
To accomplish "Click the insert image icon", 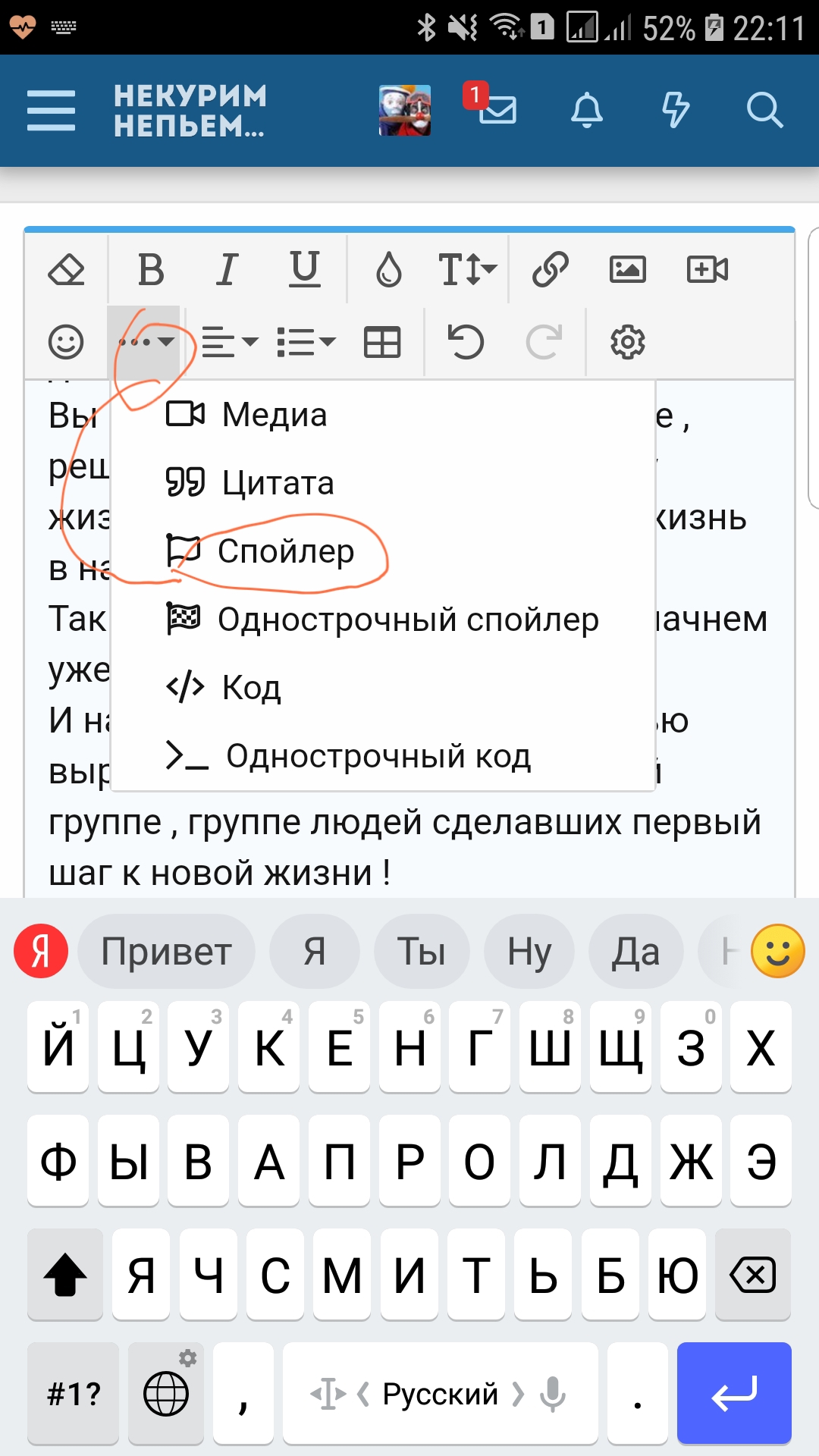I will point(628,269).
